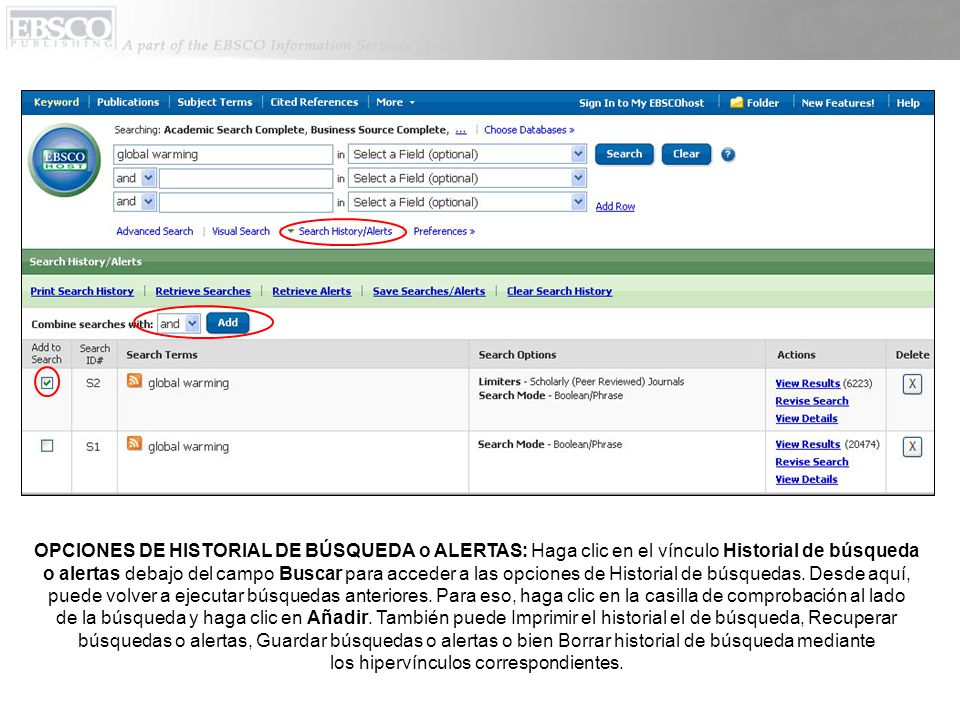This screenshot has height=720, width=960.
Task: Click the second empty search term field
Action: 246,178
